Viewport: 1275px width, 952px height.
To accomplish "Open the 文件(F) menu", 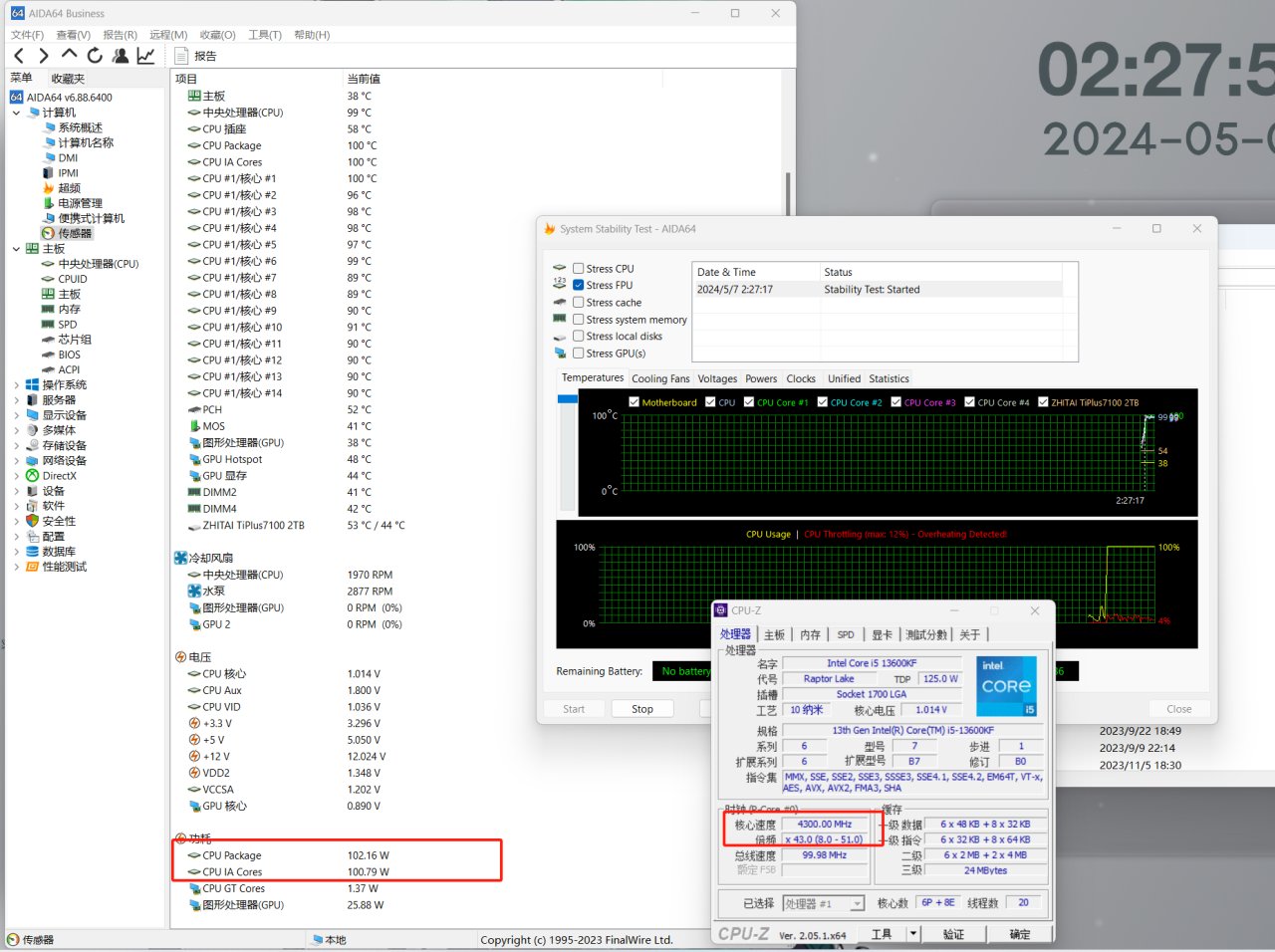I will (x=27, y=35).
